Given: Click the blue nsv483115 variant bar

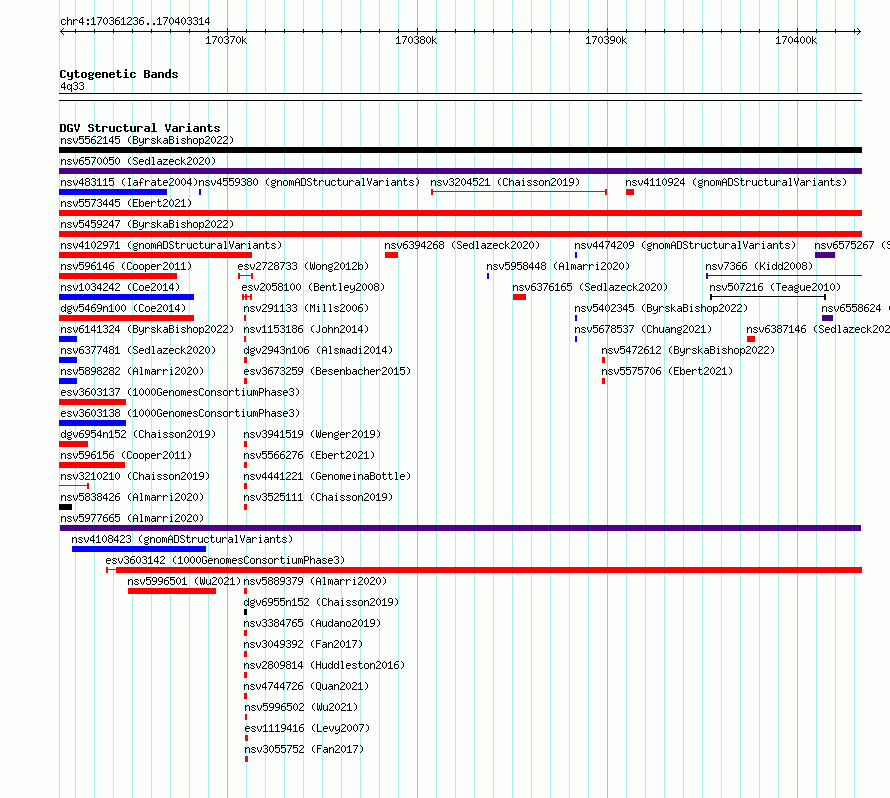Looking at the screenshot, I should click(113, 192).
